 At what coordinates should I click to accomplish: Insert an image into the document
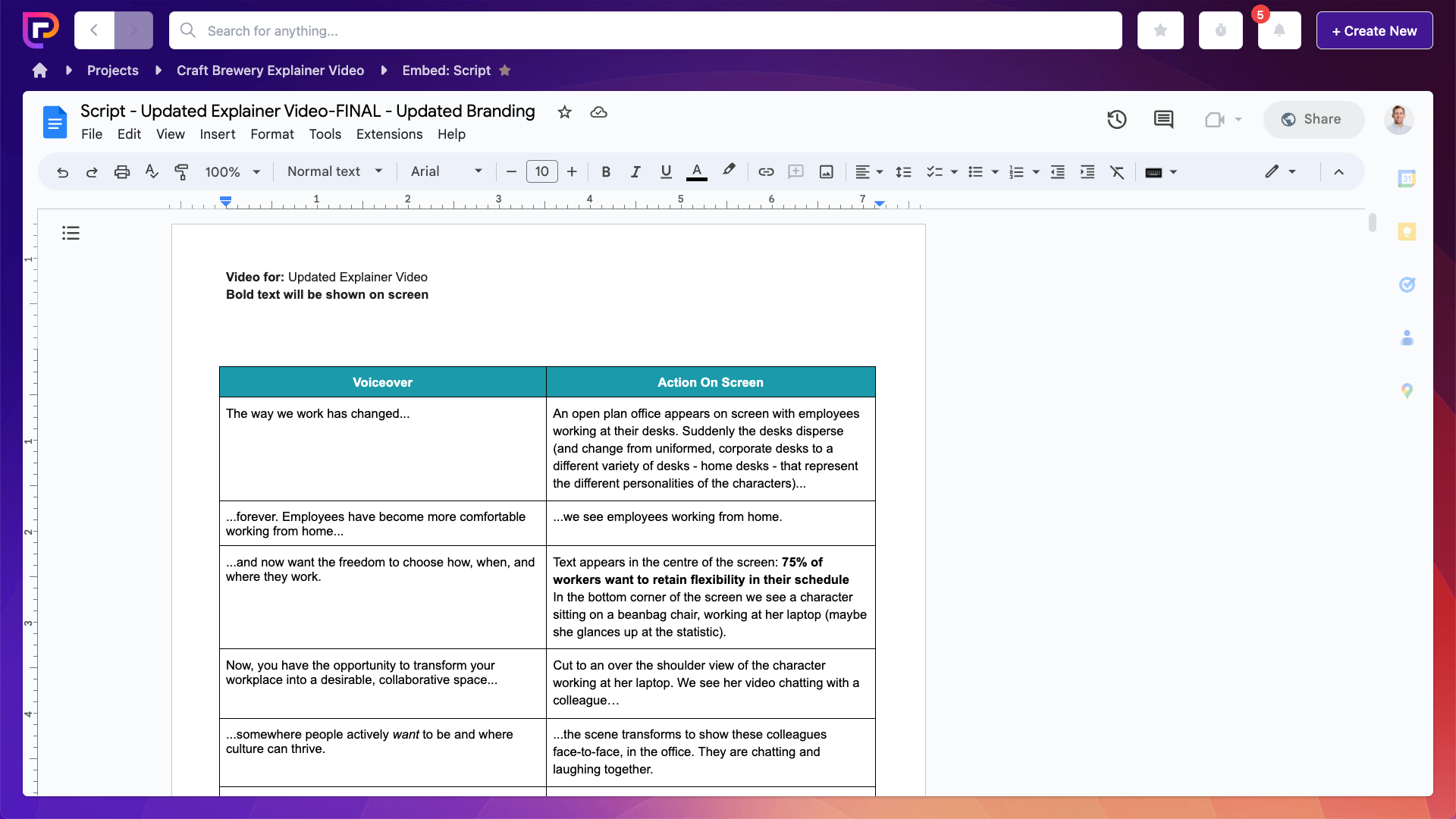click(x=826, y=172)
